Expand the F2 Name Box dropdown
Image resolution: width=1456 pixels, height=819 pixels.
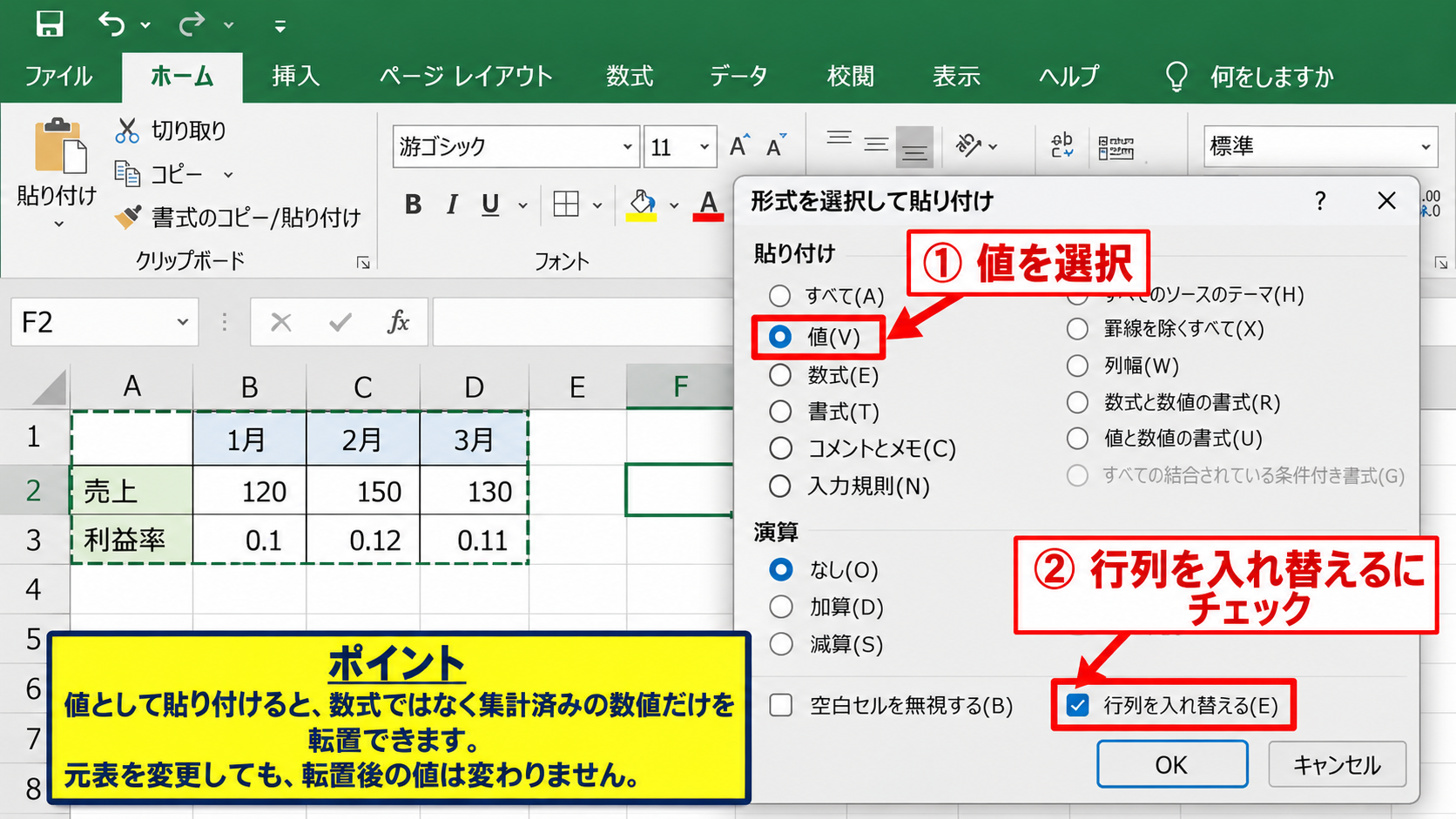tap(183, 322)
